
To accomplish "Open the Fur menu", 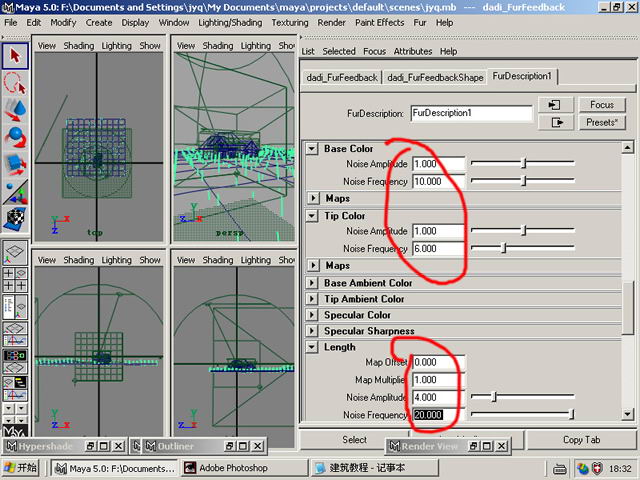I will 420,23.
